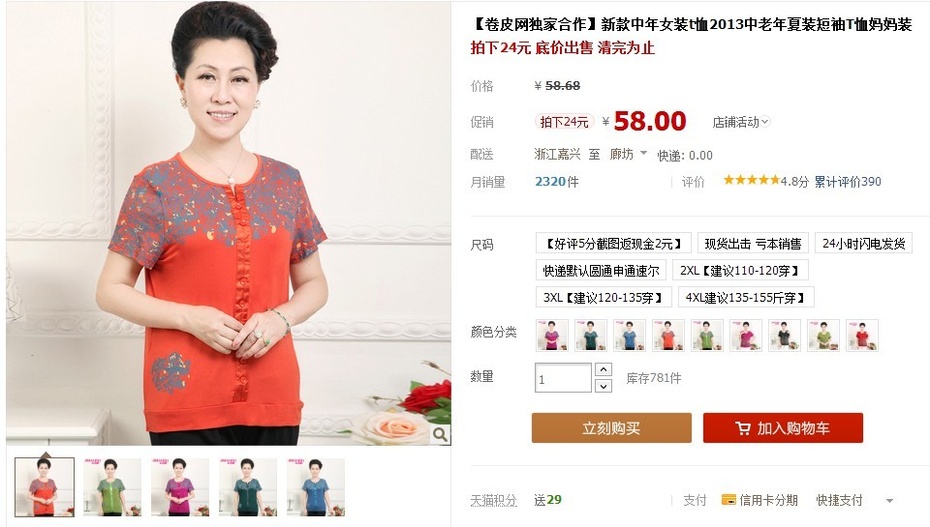The height and width of the screenshot is (527, 930).
Task: Expand the 店铺活动 dropdown
Action: (x=741, y=122)
